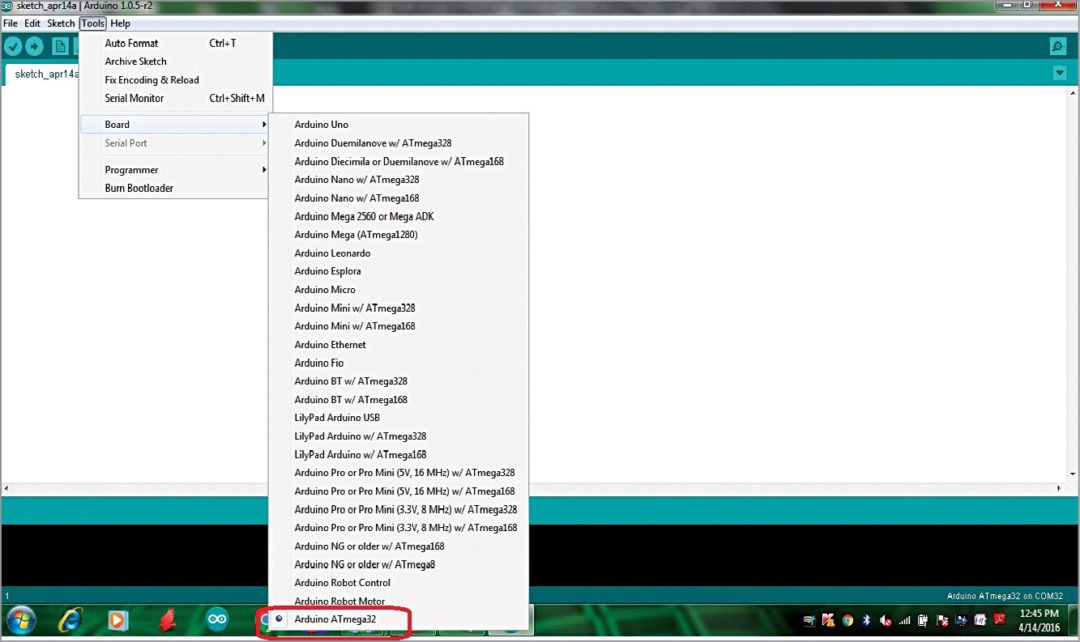
Task: Click Burn Bootloader
Action: click(139, 188)
